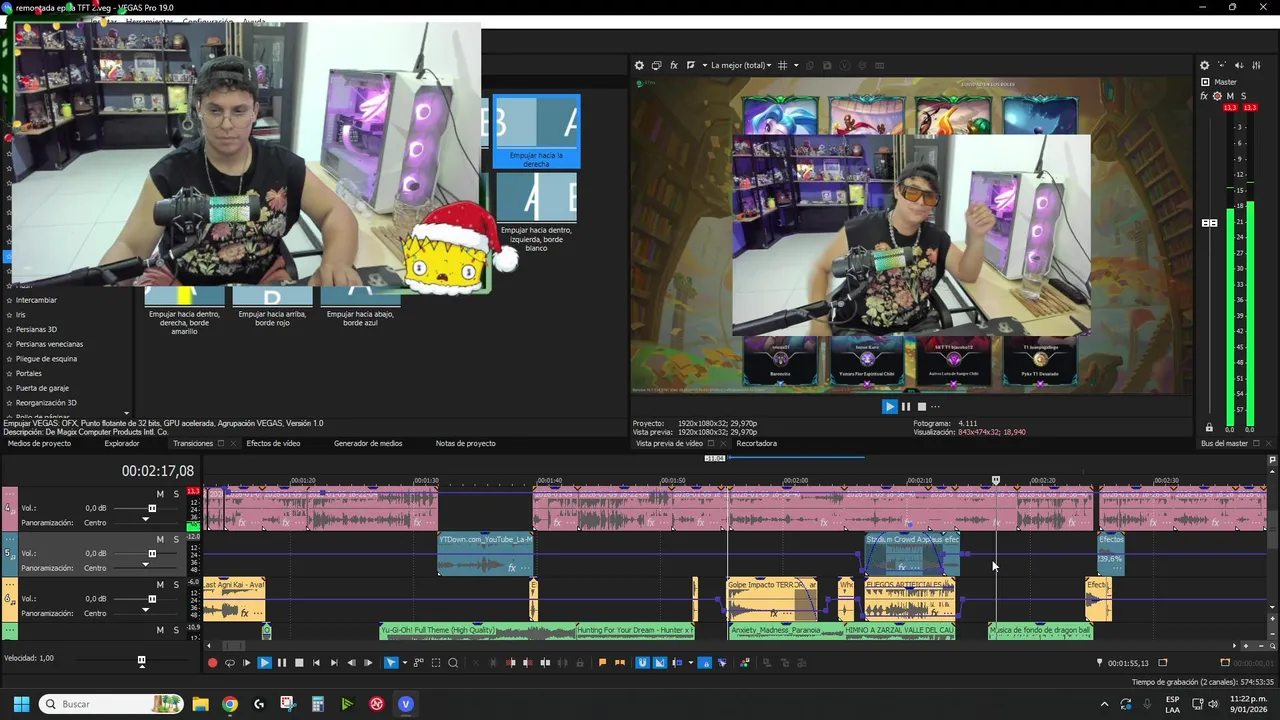Open Master bus automation settings icon
The image size is (1280, 720).
[1216, 96]
